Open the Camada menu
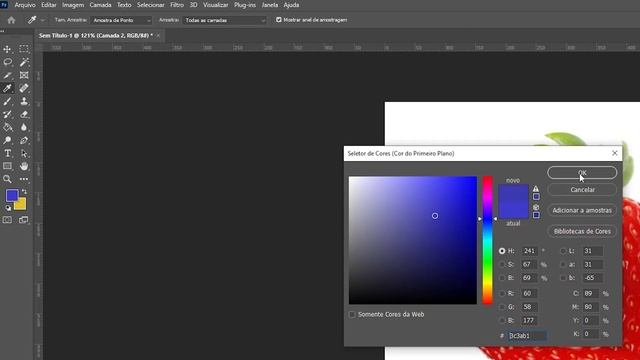The height and width of the screenshot is (360, 640). [100, 5]
